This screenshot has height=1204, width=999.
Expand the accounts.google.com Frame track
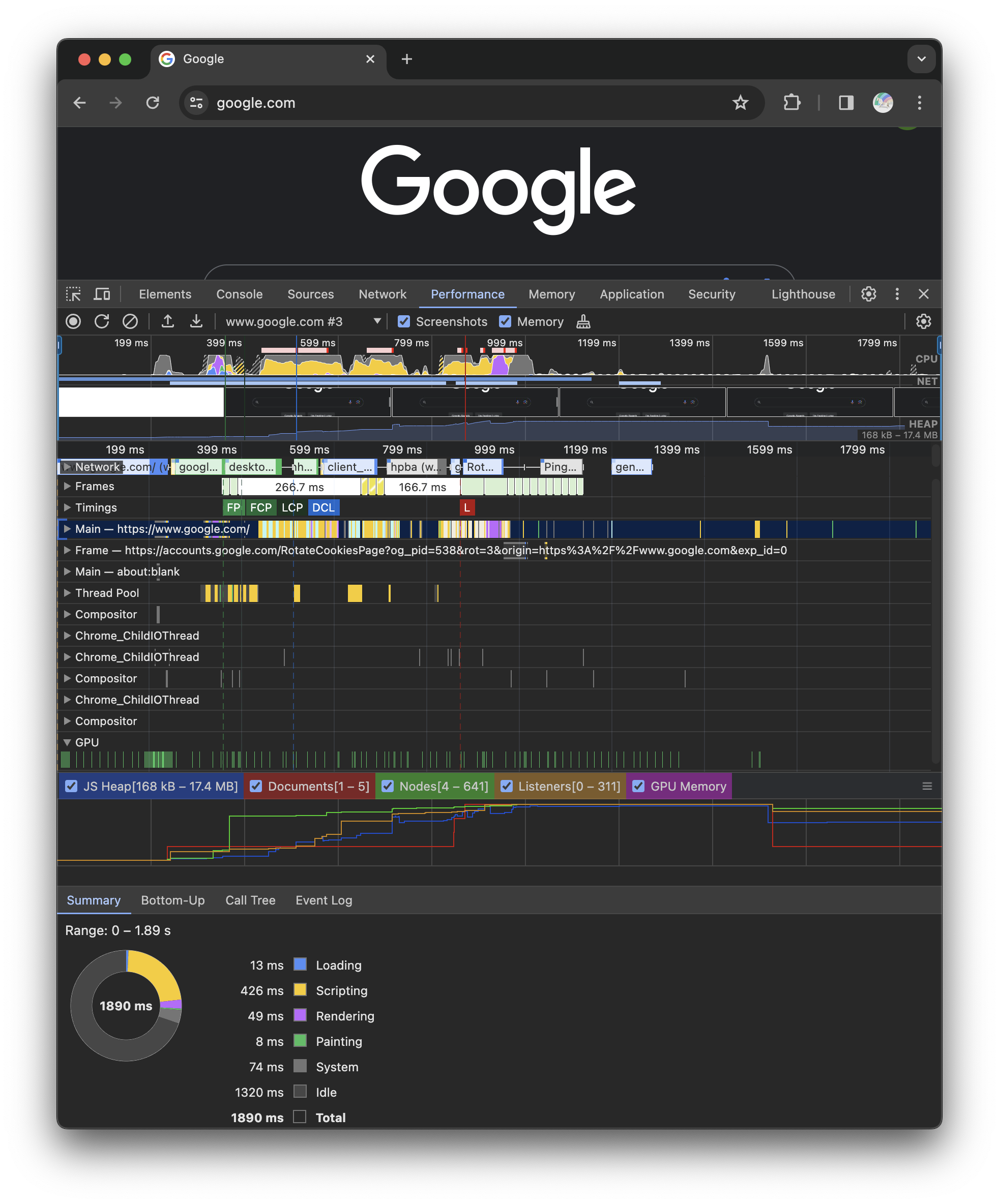pos(67,551)
